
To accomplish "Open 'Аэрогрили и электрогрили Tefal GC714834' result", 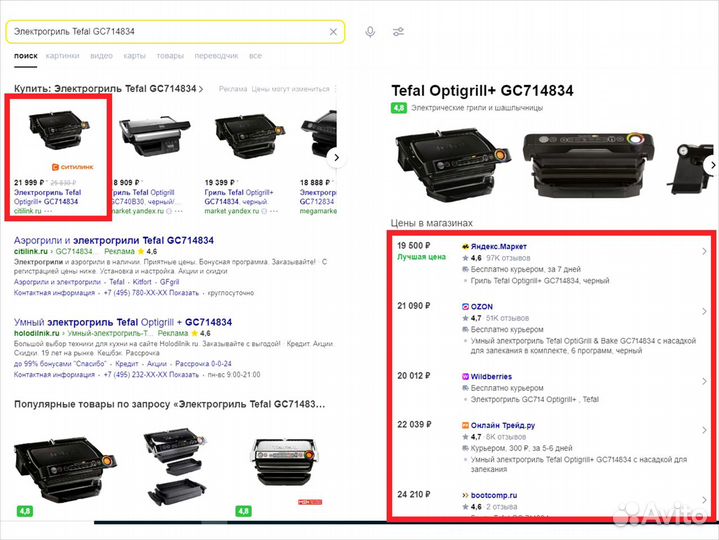I will pos(114,241).
